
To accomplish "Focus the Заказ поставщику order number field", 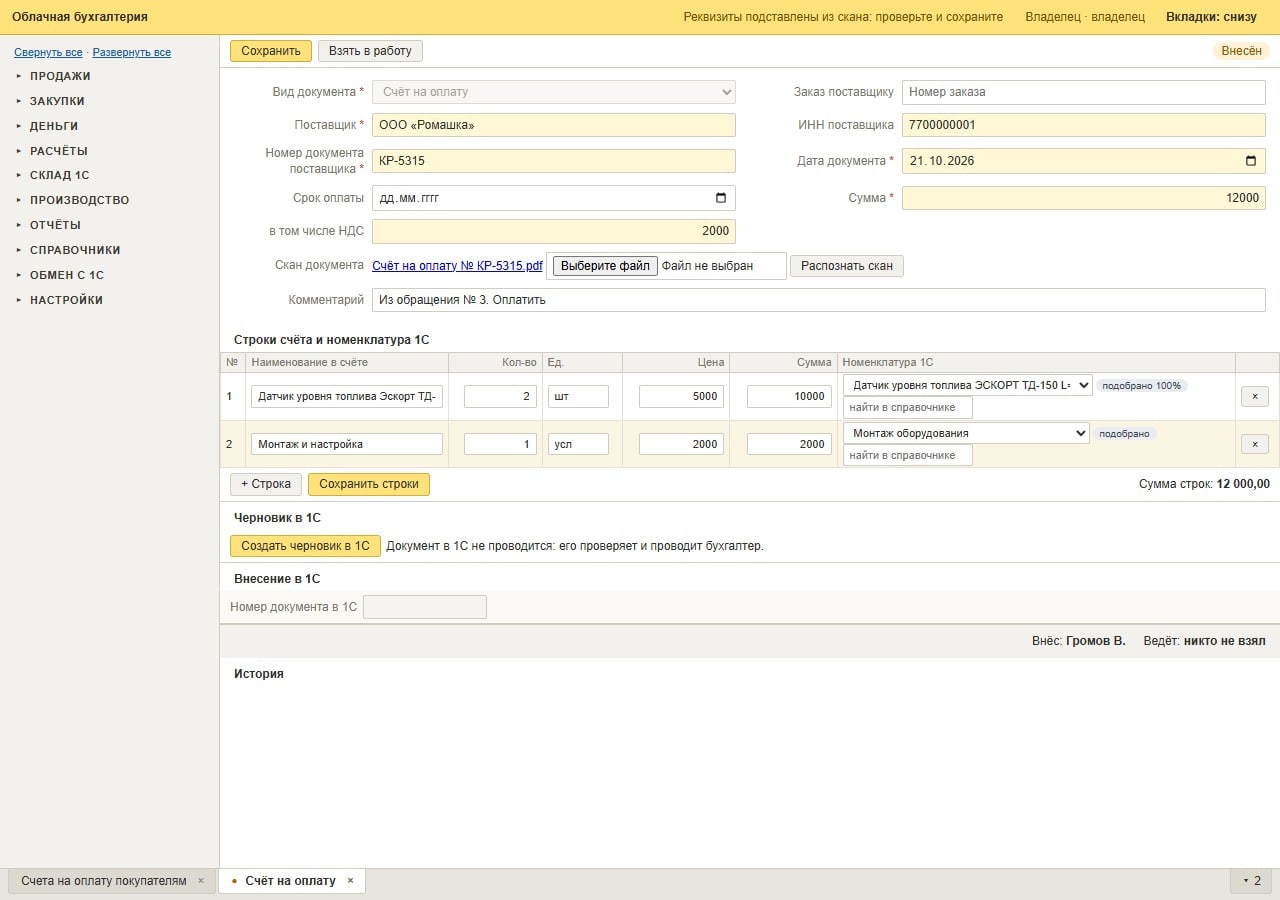I will click(x=1084, y=92).
